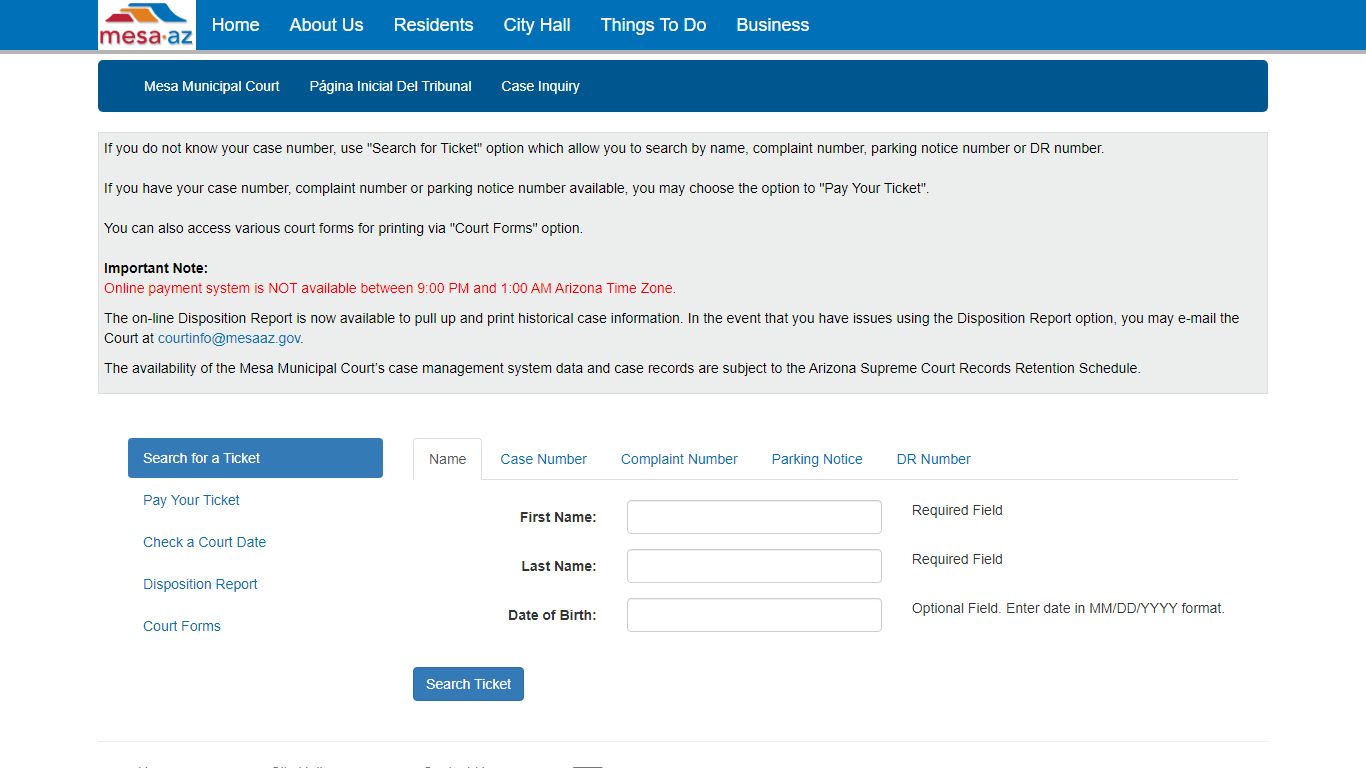The width and height of the screenshot is (1366, 768).
Task: Focus the Last Name input field
Action: click(x=754, y=566)
